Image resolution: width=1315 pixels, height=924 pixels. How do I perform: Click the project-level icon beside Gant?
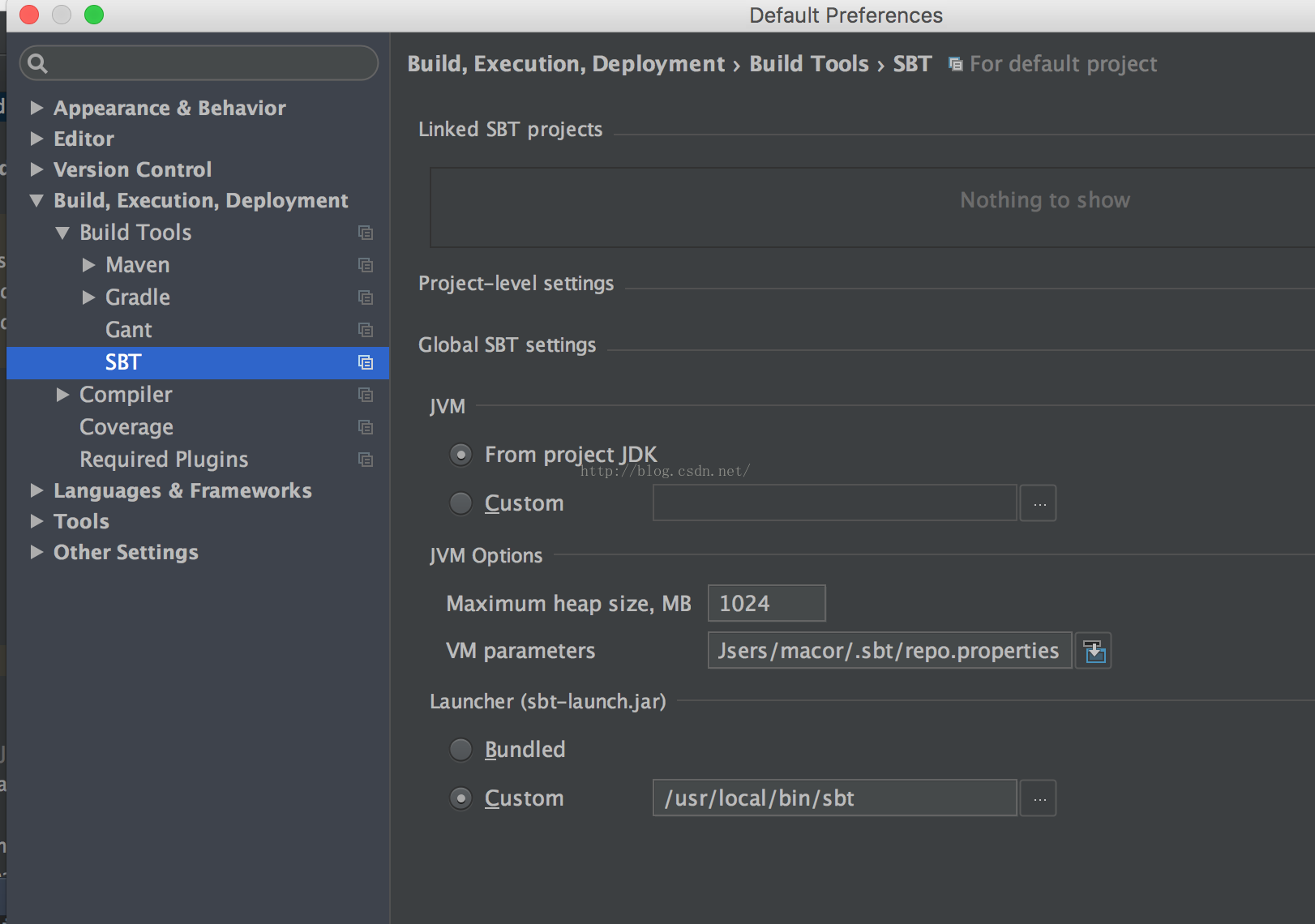tap(366, 330)
